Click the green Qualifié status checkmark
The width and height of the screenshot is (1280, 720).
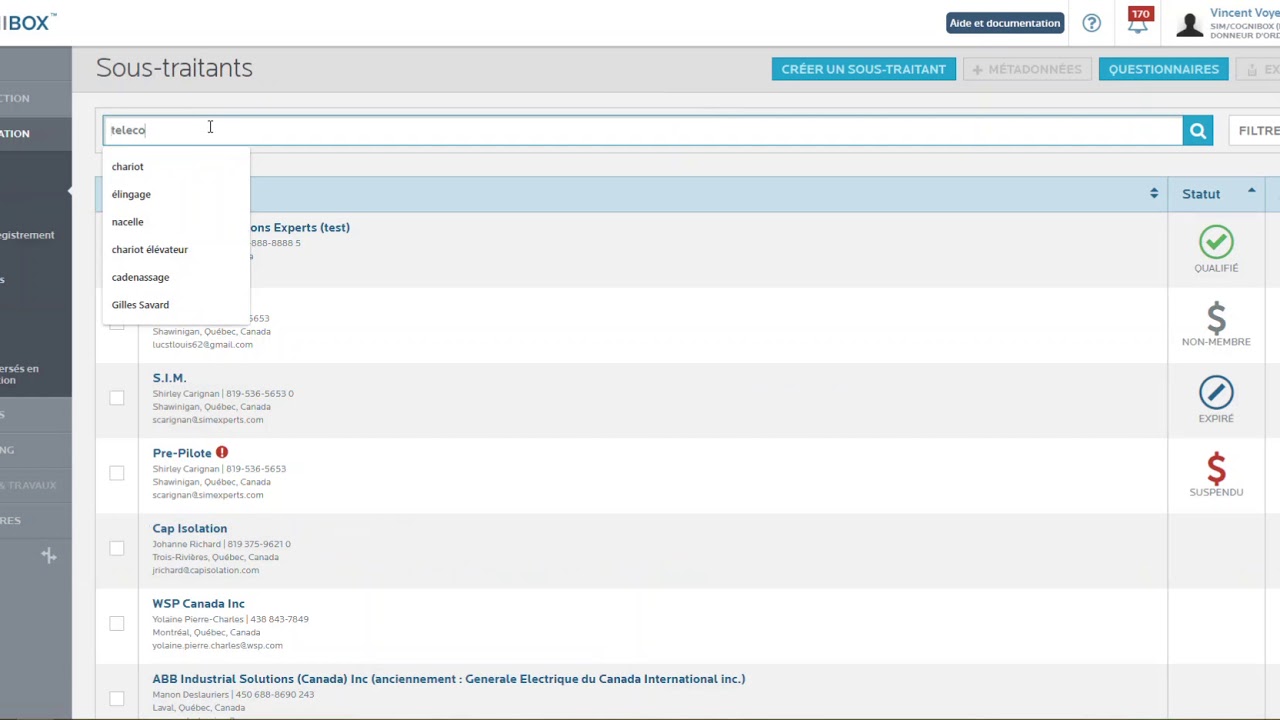(x=1216, y=242)
